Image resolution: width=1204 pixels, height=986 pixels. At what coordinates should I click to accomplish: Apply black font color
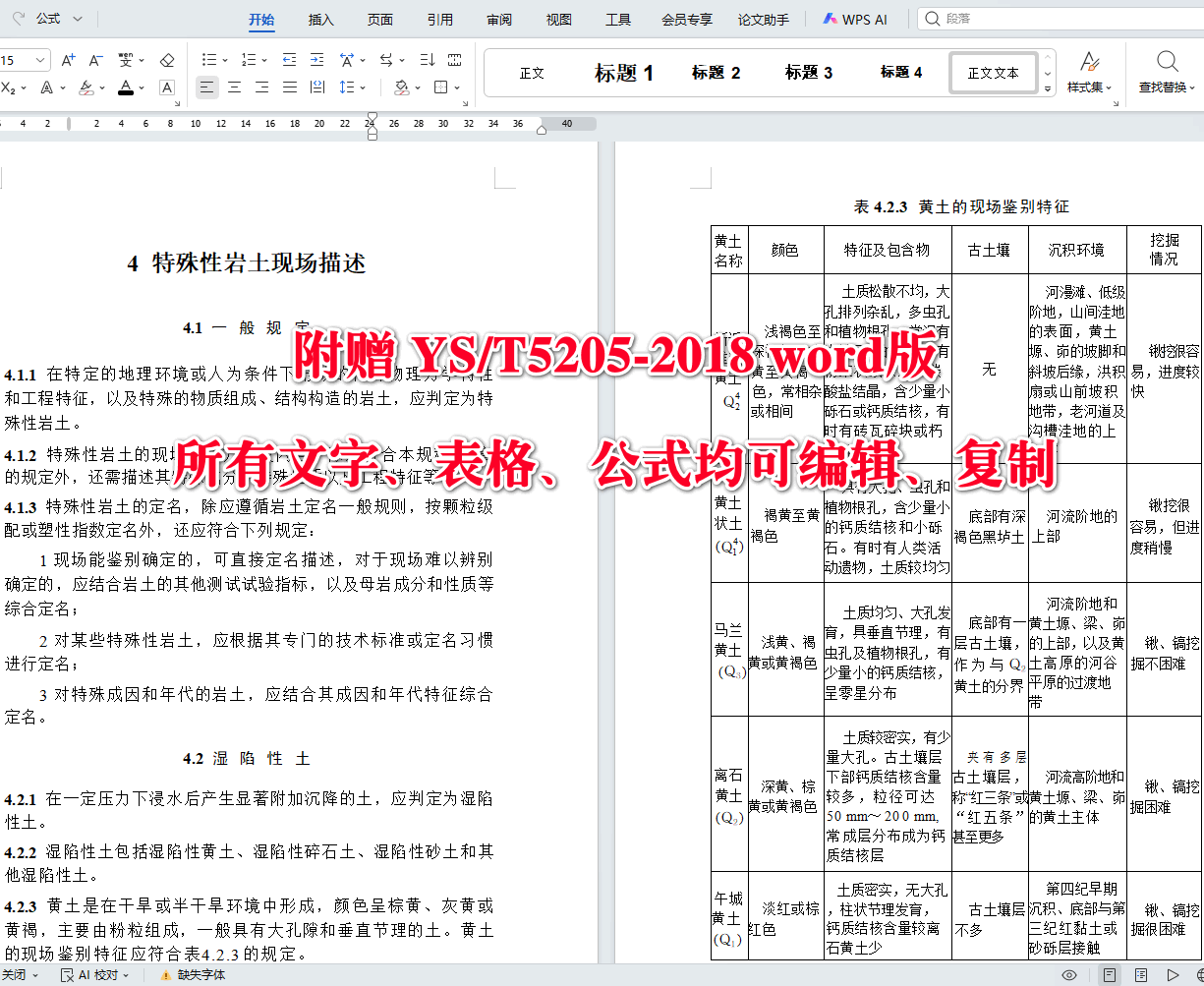126,87
